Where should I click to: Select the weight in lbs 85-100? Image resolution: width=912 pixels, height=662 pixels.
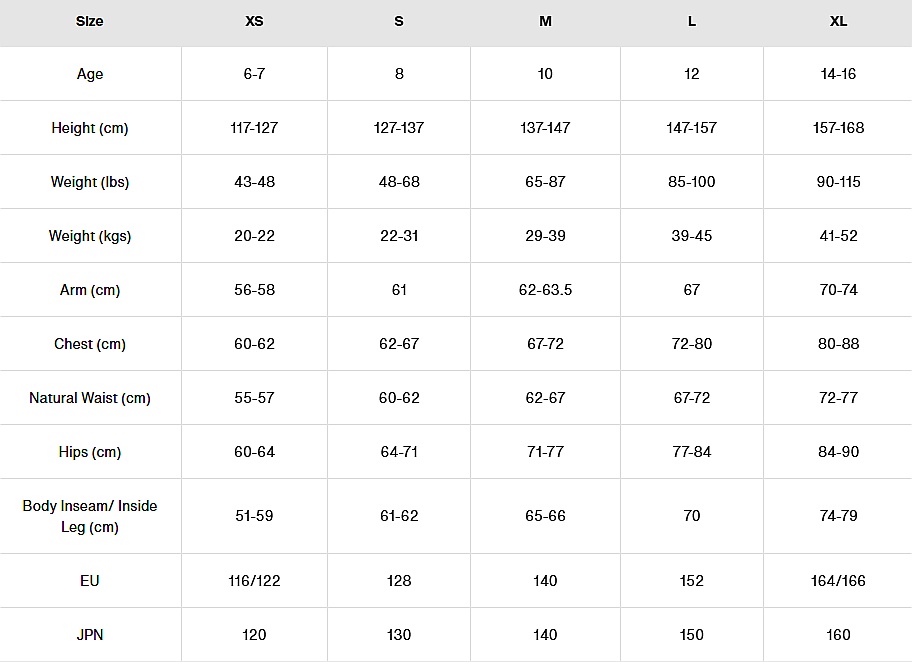click(x=692, y=182)
